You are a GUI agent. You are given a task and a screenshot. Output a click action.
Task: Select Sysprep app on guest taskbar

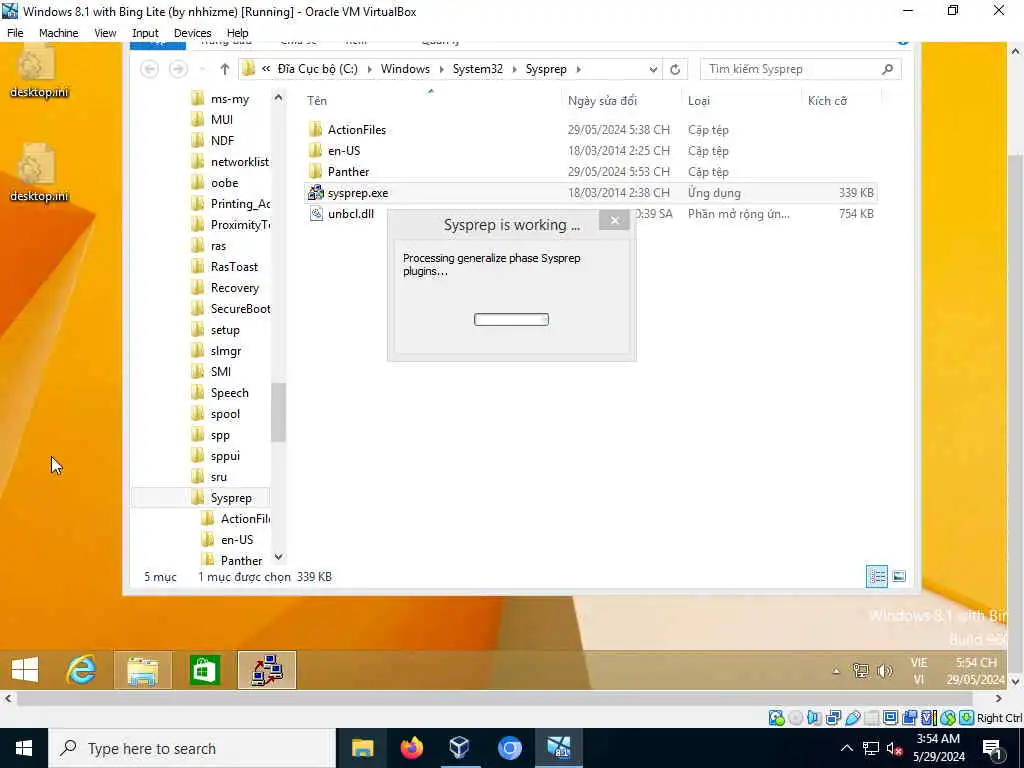pyautogui.click(x=266, y=669)
